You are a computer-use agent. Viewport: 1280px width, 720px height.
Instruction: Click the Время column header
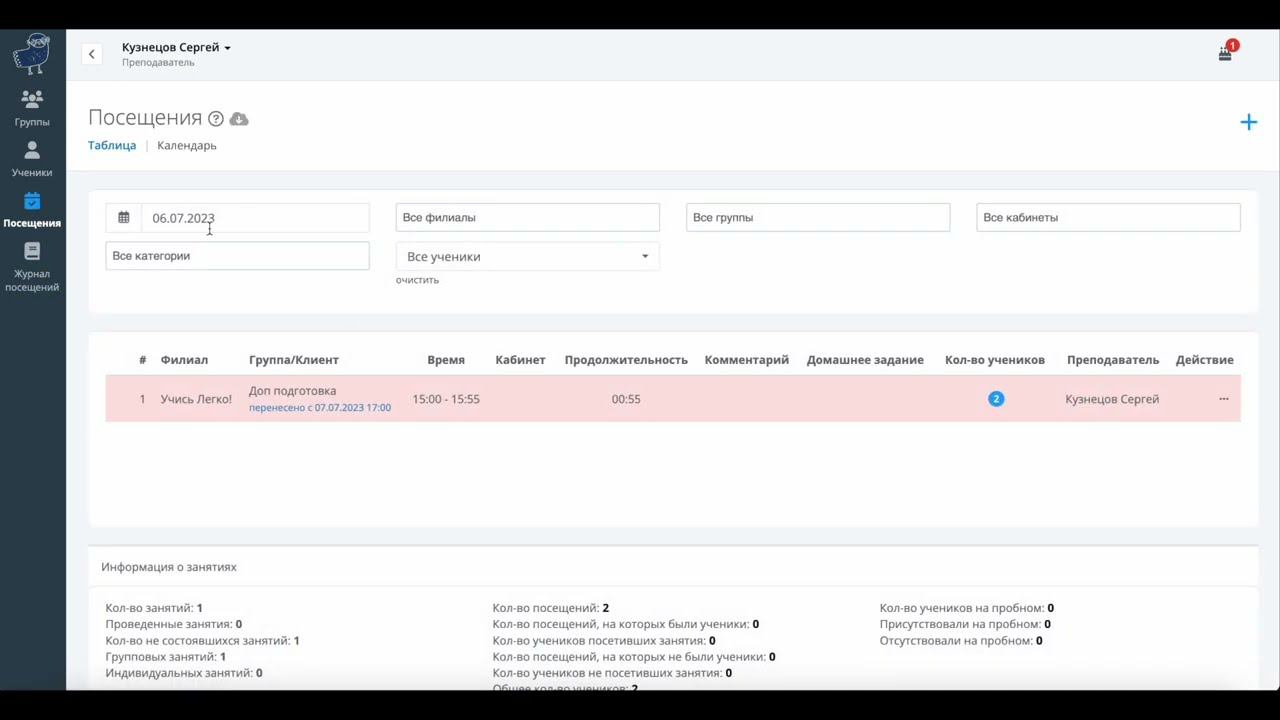tap(446, 360)
